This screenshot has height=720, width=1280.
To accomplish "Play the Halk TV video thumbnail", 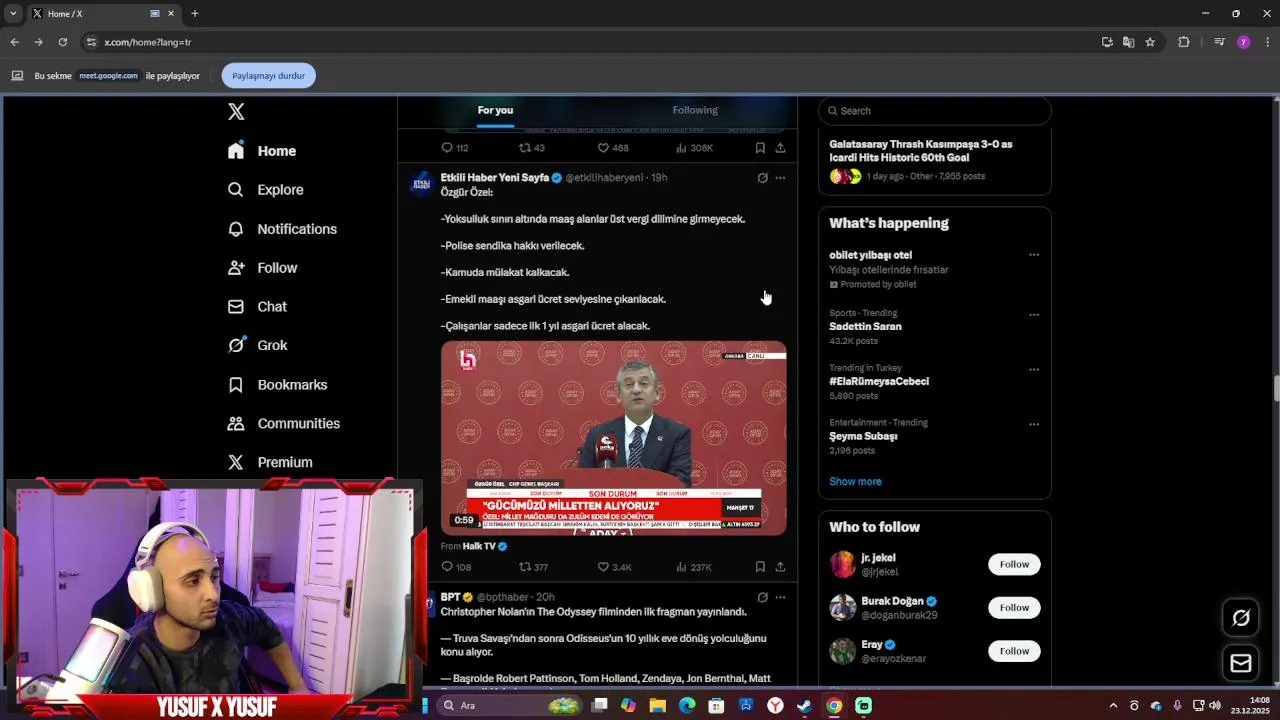I will pos(614,438).
